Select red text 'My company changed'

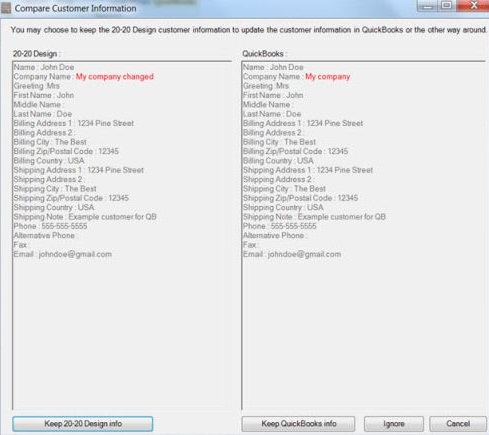(x=115, y=77)
